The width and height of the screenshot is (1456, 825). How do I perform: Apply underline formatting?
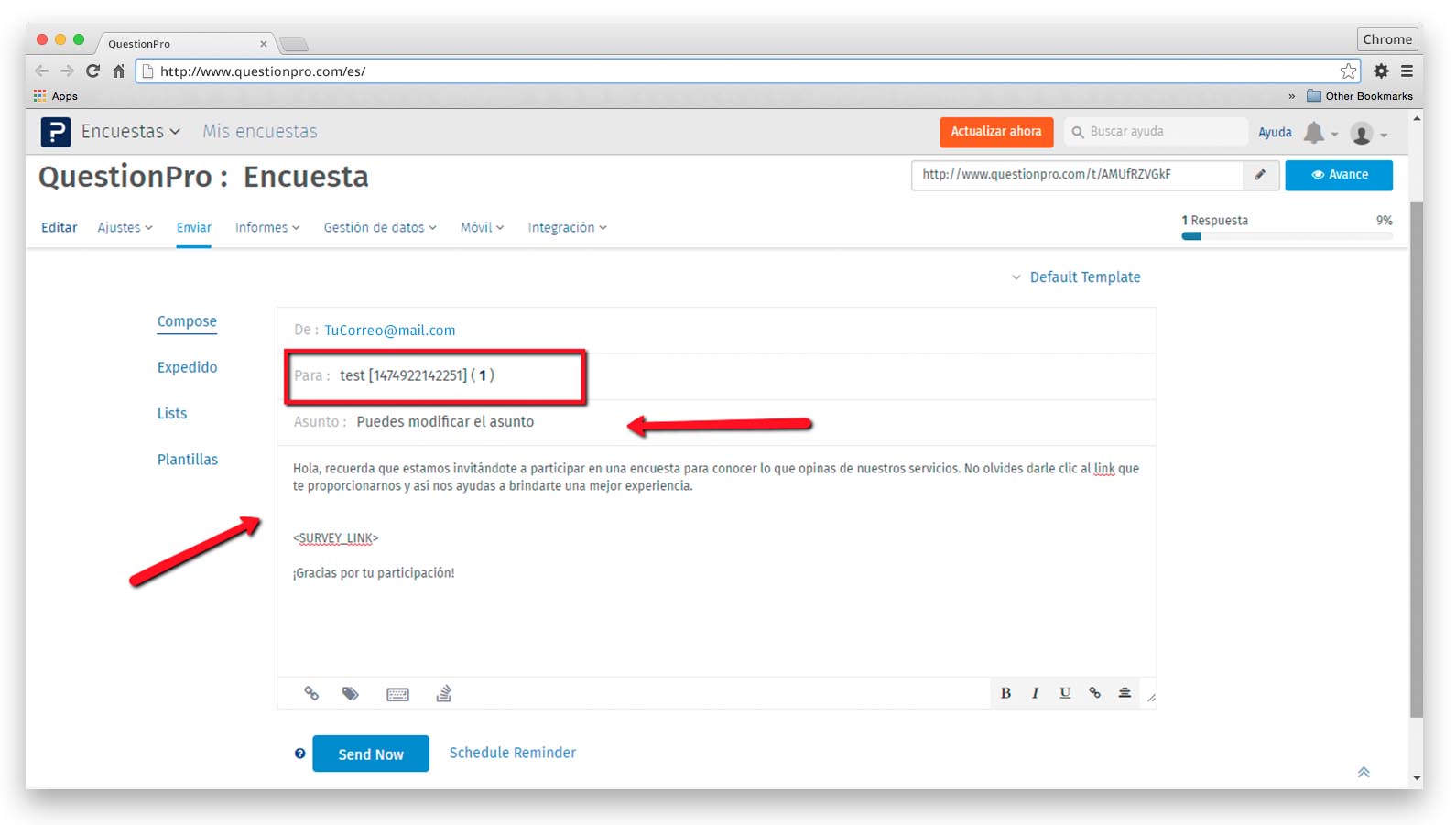click(x=1065, y=693)
